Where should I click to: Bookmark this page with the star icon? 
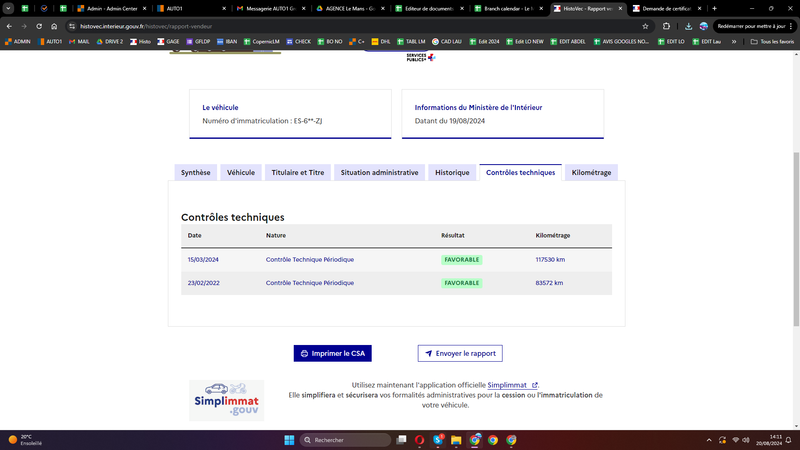(x=645, y=26)
